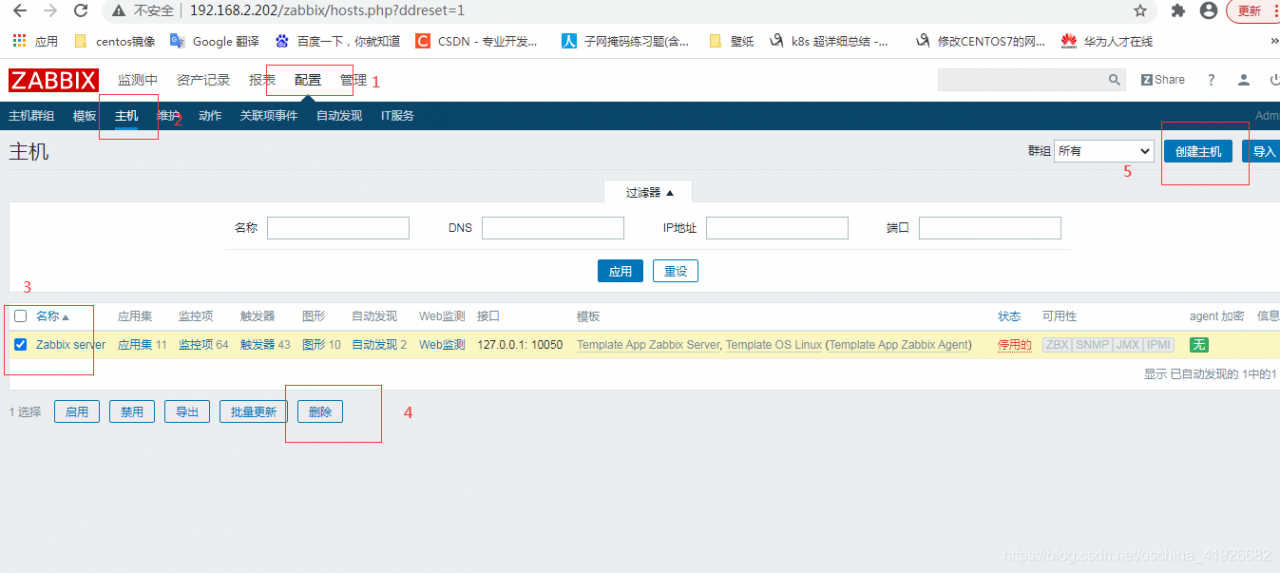Click the 创建主机 button

(1198, 151)
